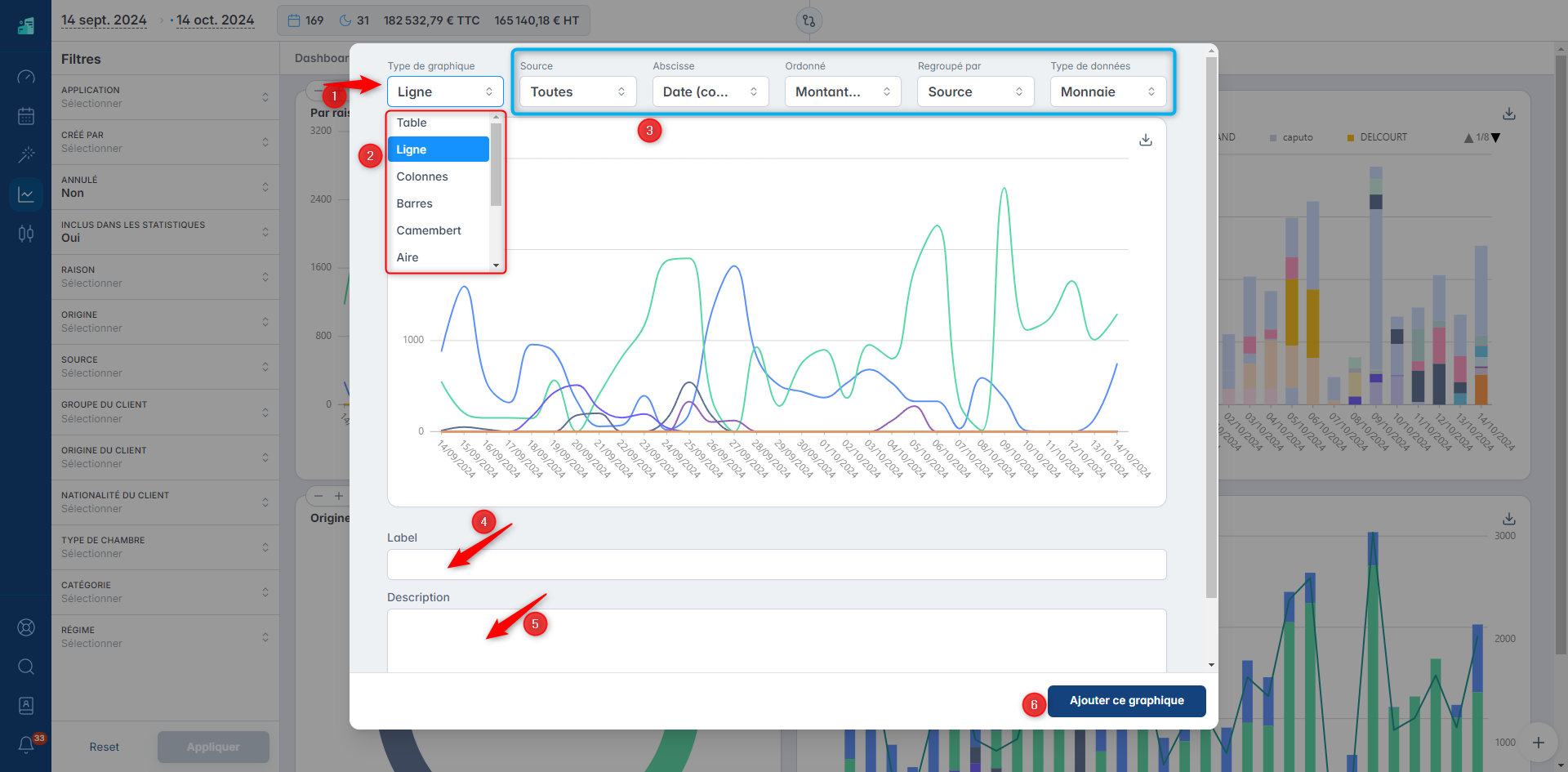Open the contact book icon in the sidebar
This screenshot has width=1568, height=772.
(x=26, y=705)
